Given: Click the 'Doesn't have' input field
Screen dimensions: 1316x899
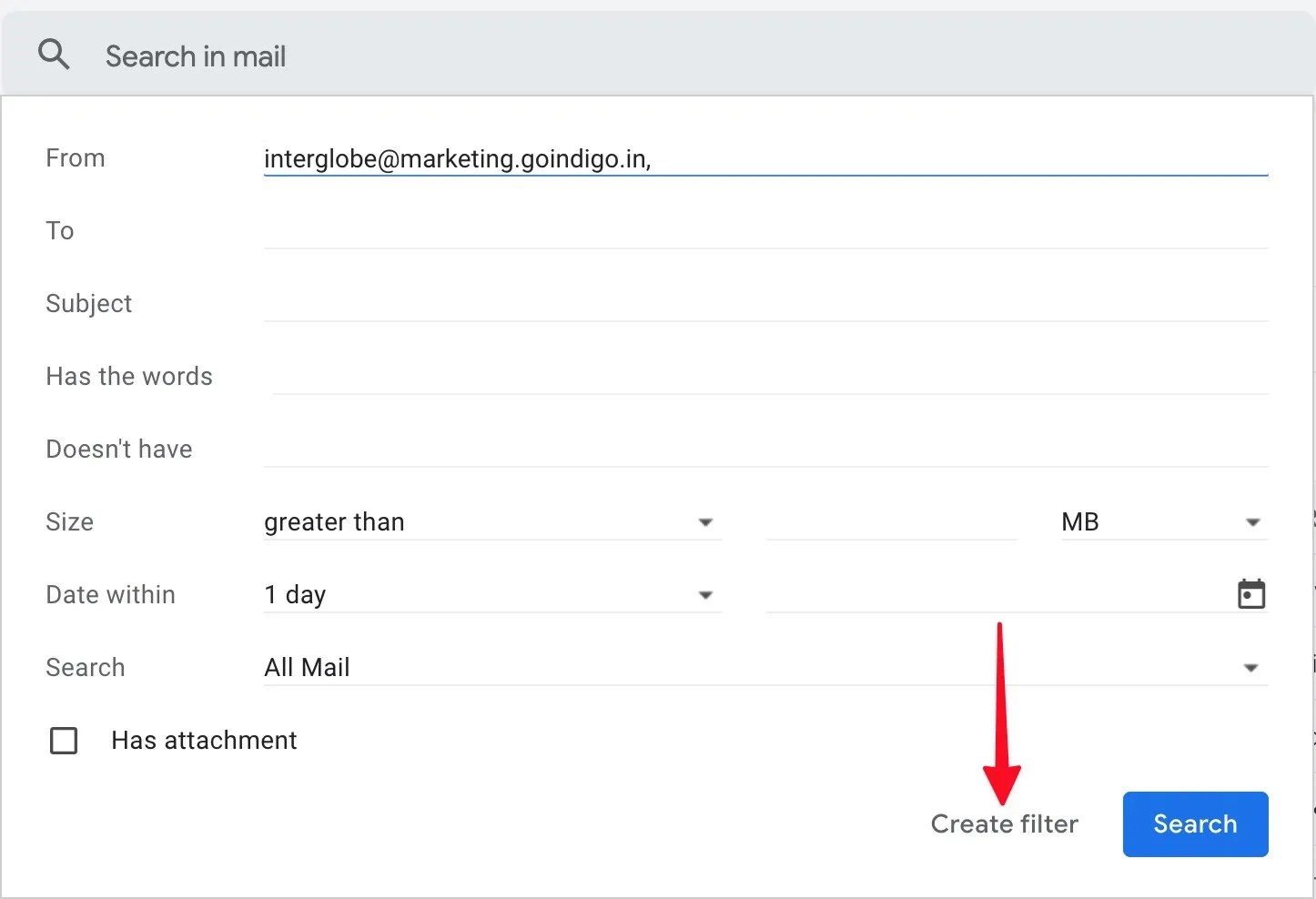Looking at the screenshot, I should [764, 449].
